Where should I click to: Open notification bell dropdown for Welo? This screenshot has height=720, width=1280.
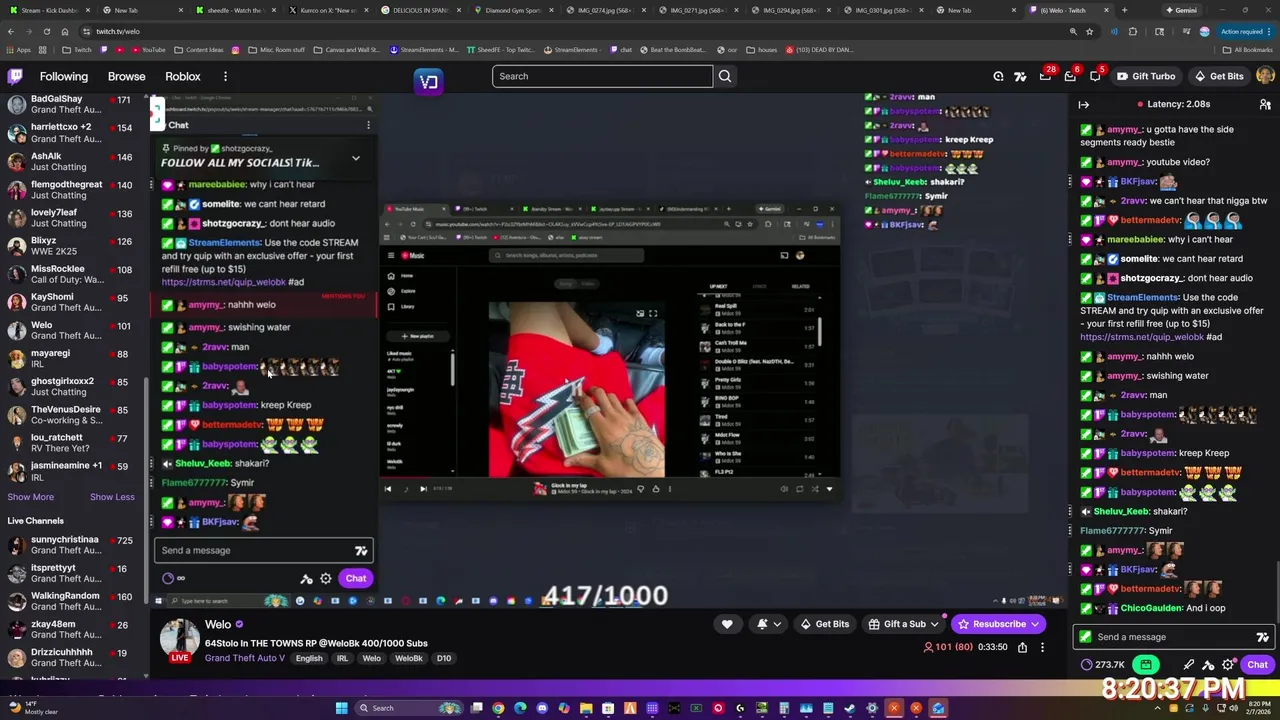[768, 624]
